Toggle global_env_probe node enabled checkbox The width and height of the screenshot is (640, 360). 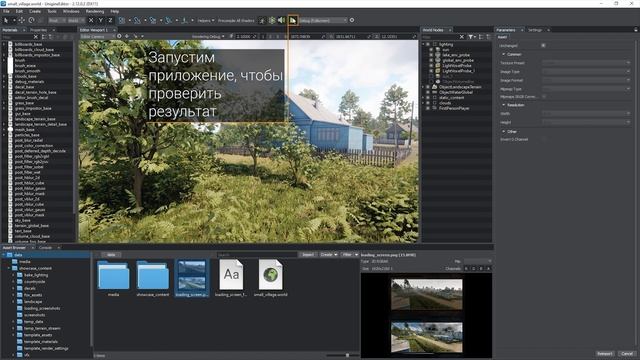click(431, 60)
